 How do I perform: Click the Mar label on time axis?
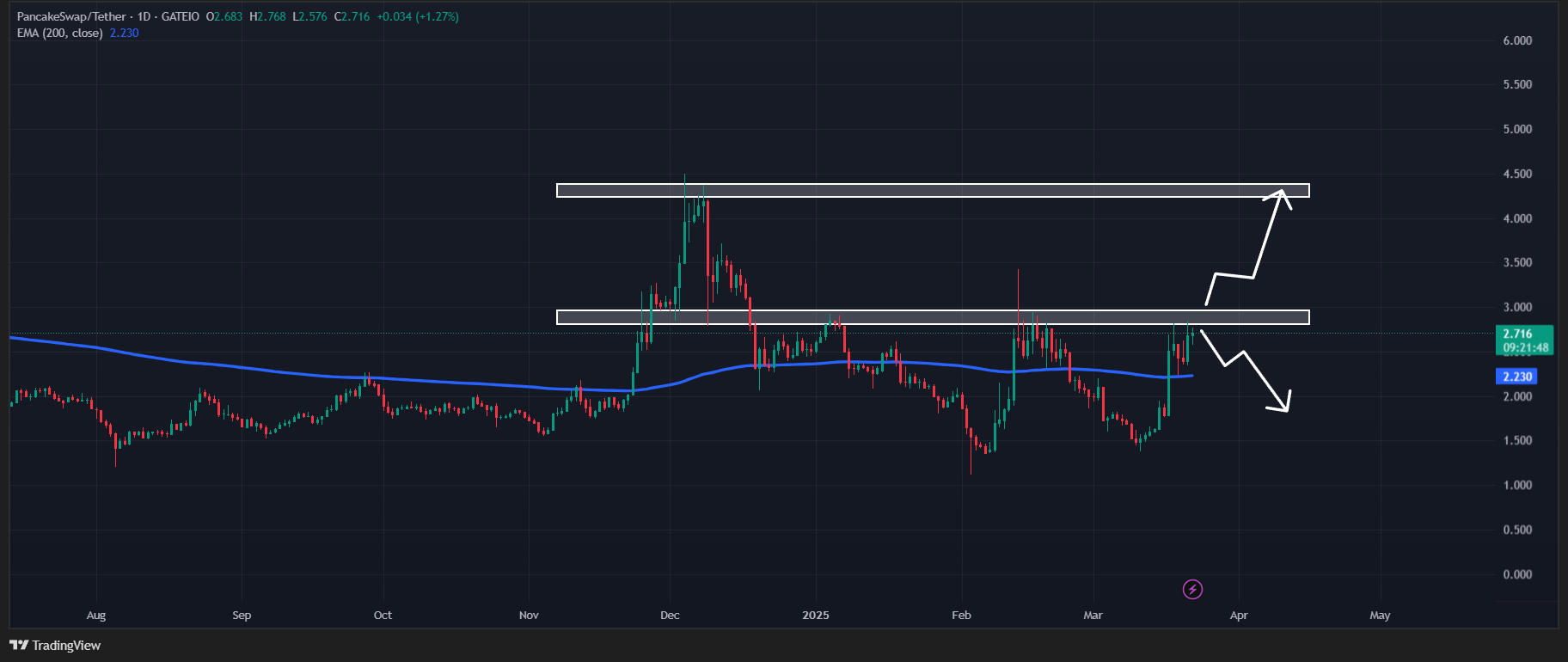point(1093,616)
